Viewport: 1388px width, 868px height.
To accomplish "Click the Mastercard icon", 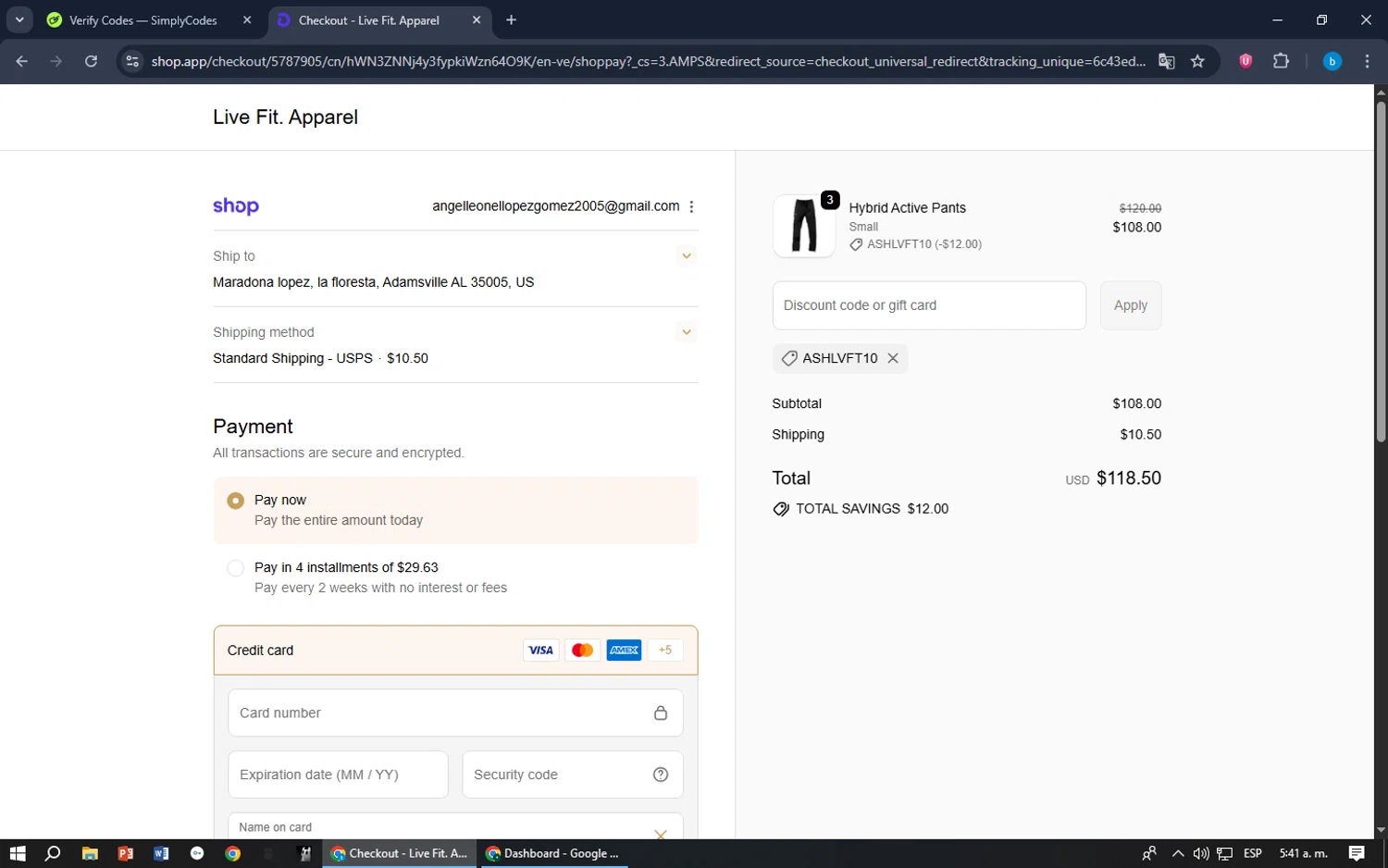I will coord(582,651).
